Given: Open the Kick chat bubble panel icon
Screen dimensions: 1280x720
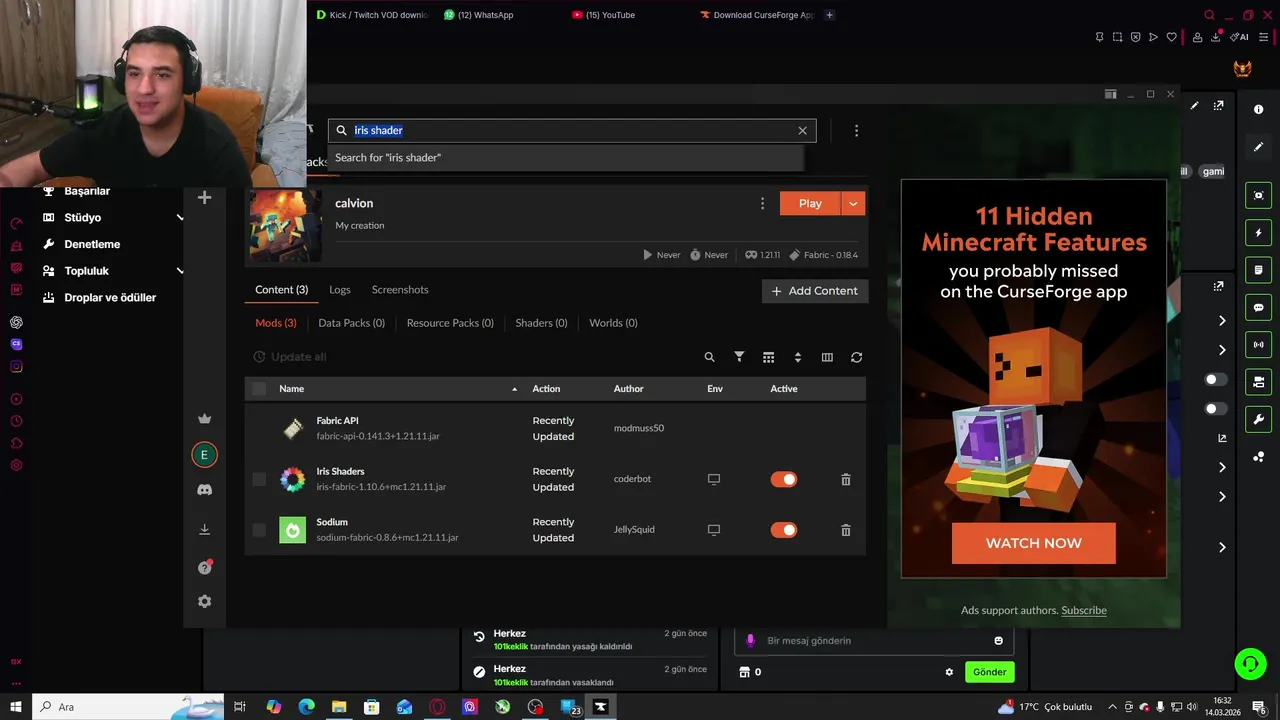Looking at the screenshot, I should [x=1259, y=307].
